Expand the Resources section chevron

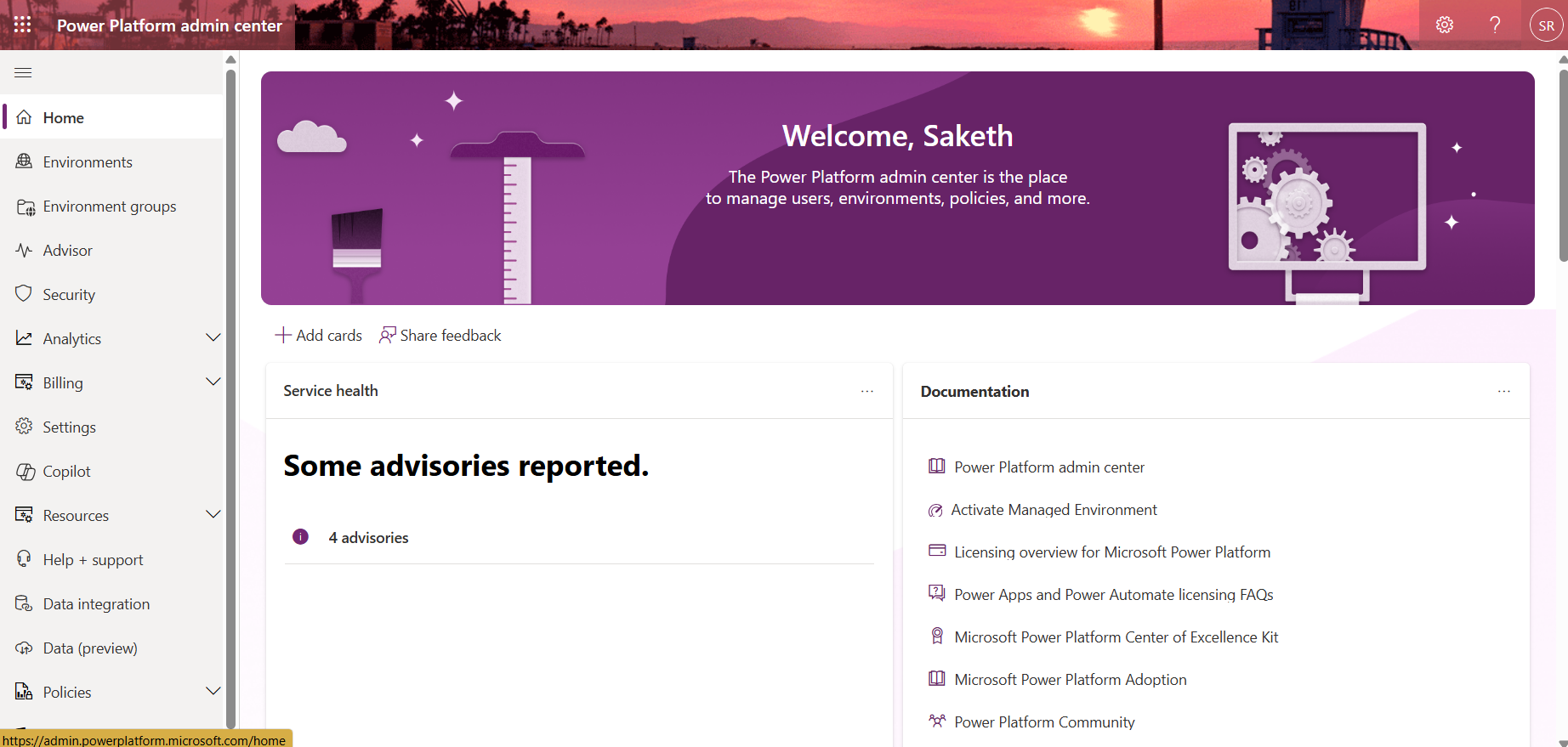tap(213, 514)
